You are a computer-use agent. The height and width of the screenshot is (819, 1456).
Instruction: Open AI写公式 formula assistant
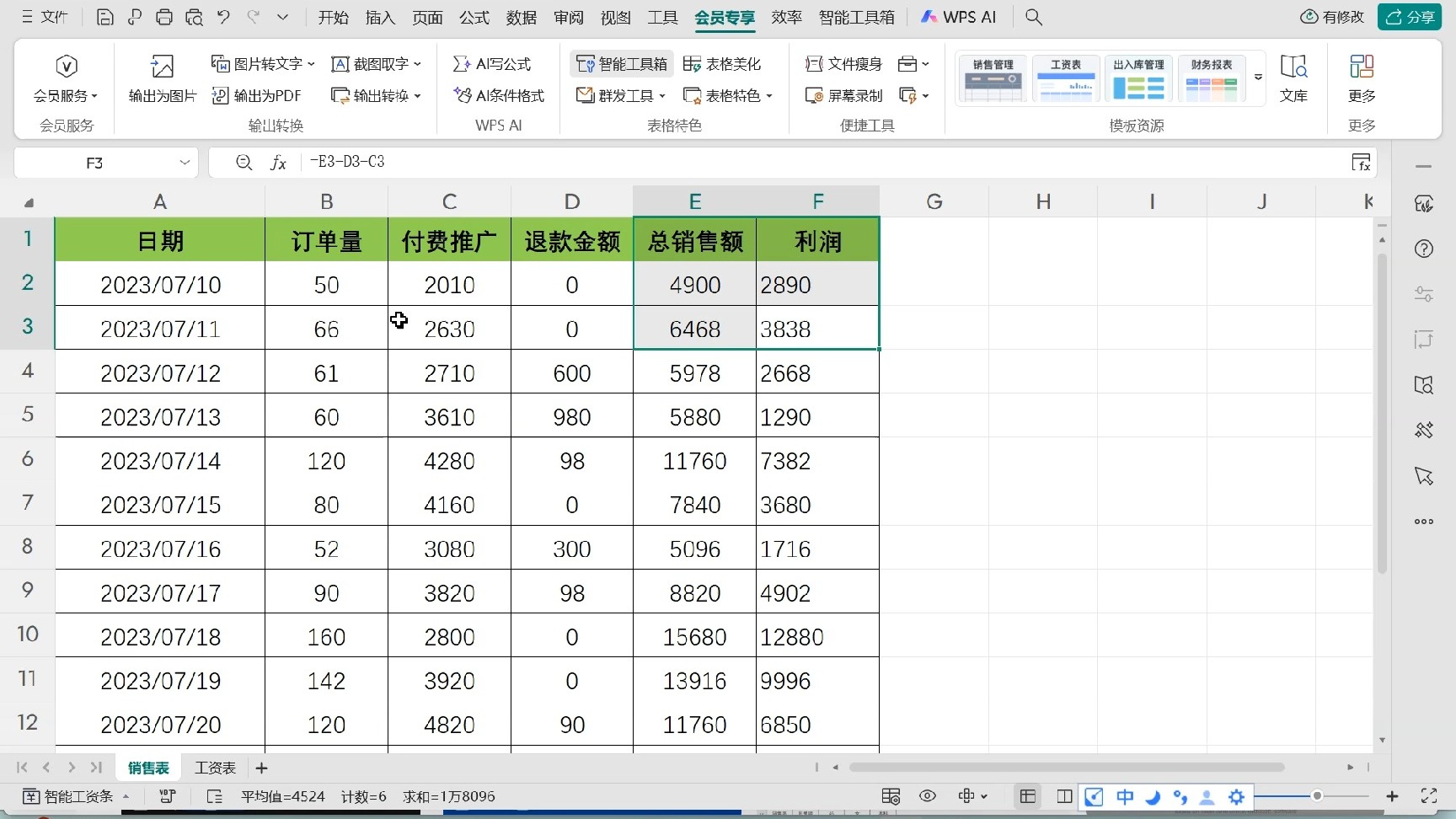click(x=492, y=64)
